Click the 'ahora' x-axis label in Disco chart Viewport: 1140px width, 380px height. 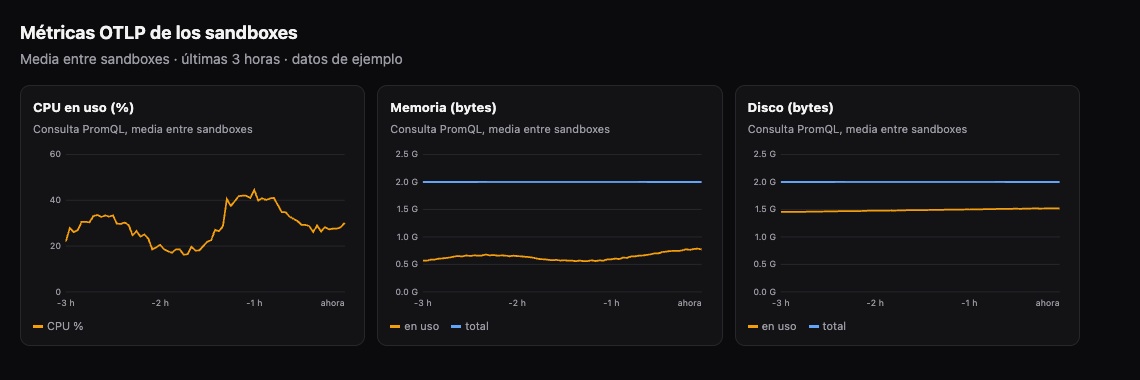click(x=1047, y=303)
